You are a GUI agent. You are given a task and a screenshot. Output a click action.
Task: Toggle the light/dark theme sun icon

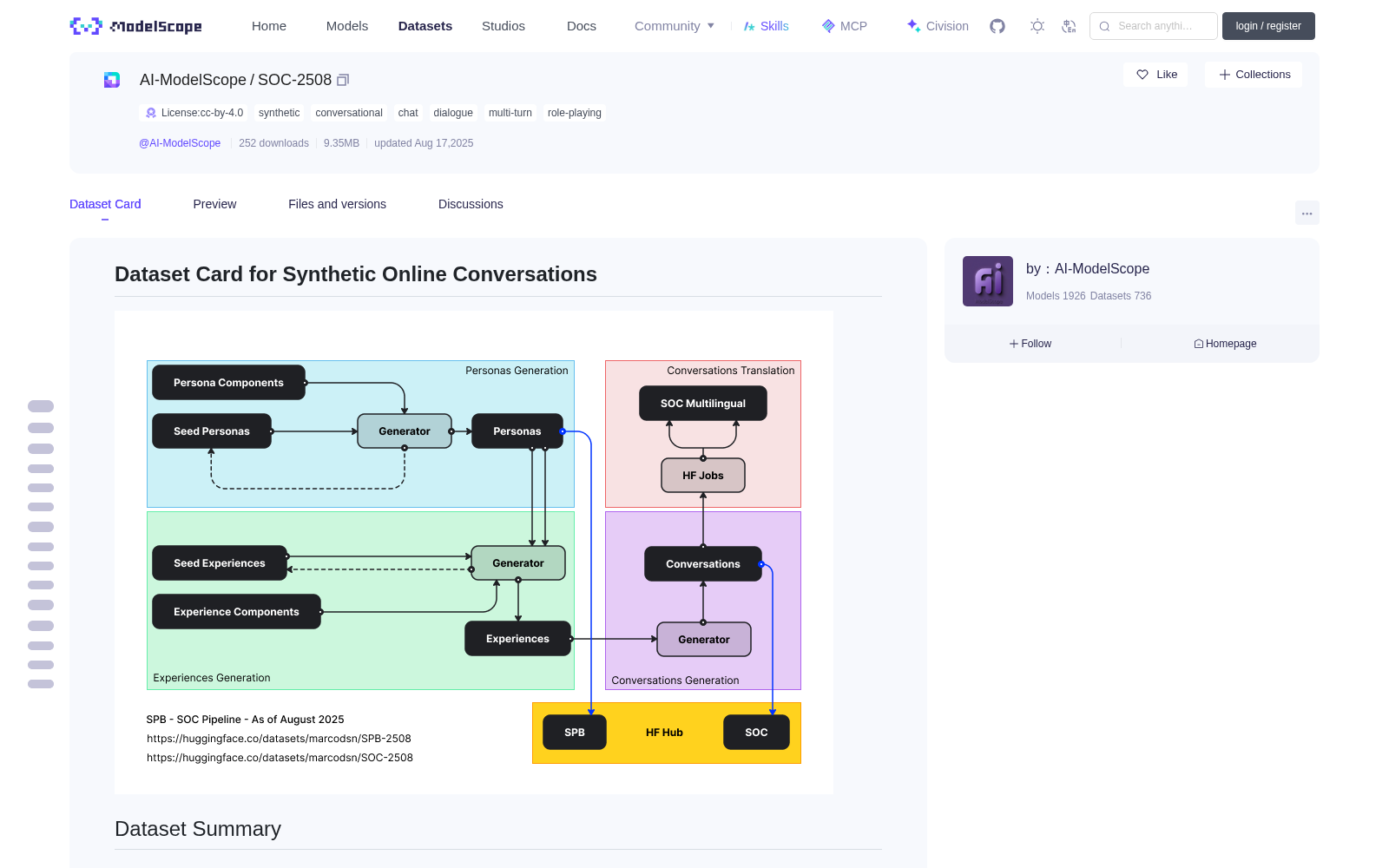[x=1037, y=26]
